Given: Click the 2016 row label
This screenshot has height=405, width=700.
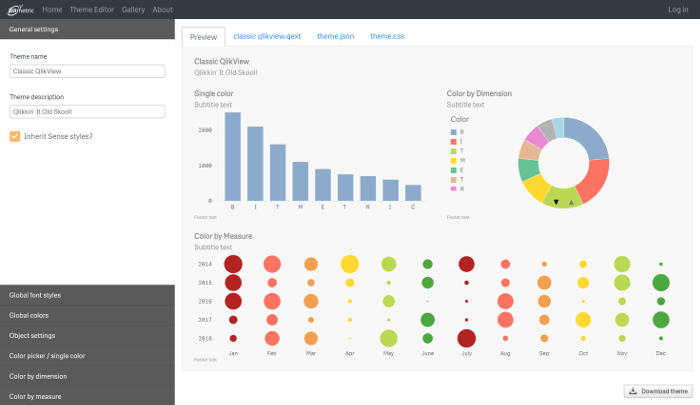Looking at the screenshot, I should [205, 301].
